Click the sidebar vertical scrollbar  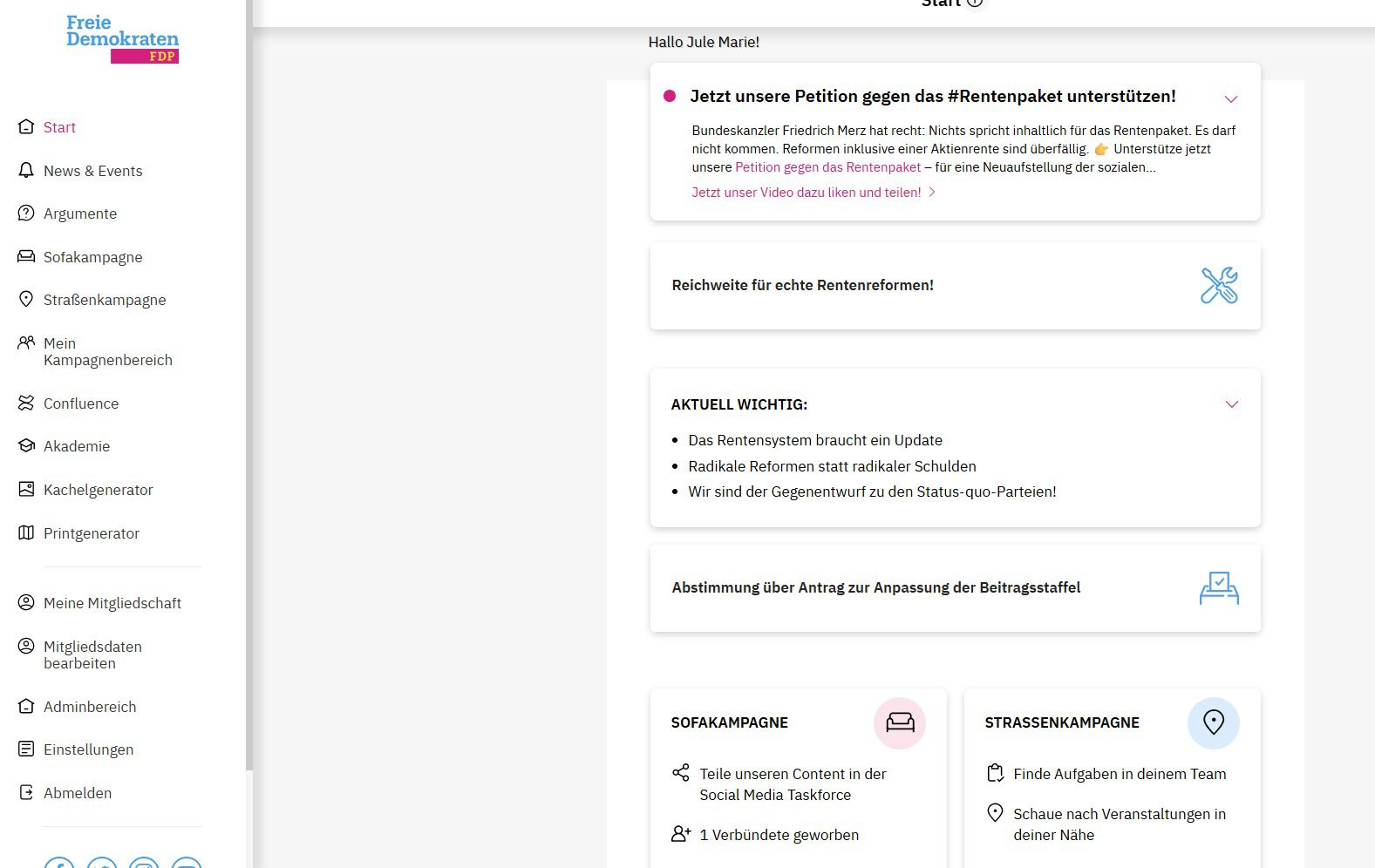[x=249, y=385]
